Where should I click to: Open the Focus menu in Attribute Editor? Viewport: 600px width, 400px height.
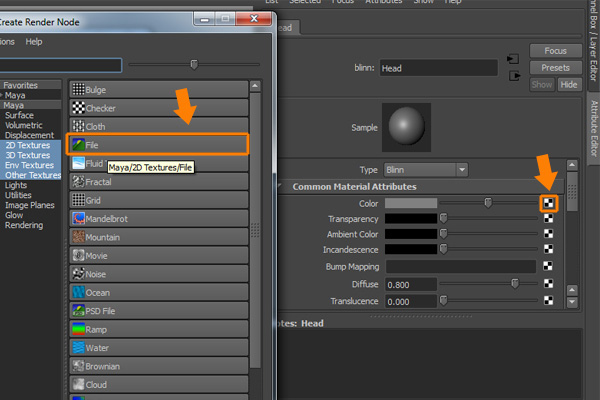(x=342, y=2)
